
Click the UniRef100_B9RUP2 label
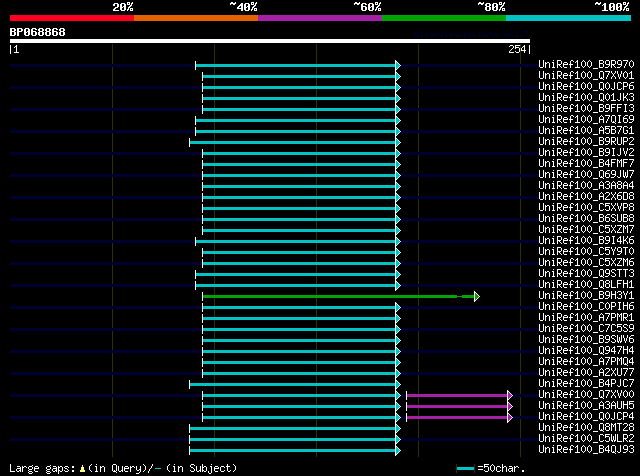pyautogui.click(x=586, y=141)
